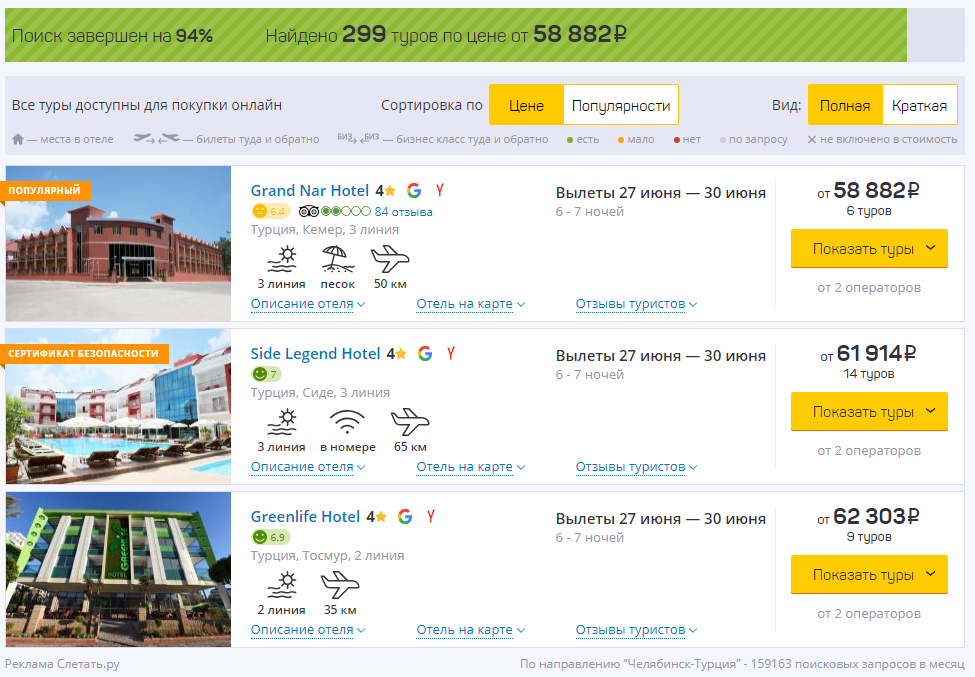Image resolution: width=975 pixels, height=677 pixels.
Task: Click Google icon next to Side Legend Hotel
Action: [x=425, y=353]
